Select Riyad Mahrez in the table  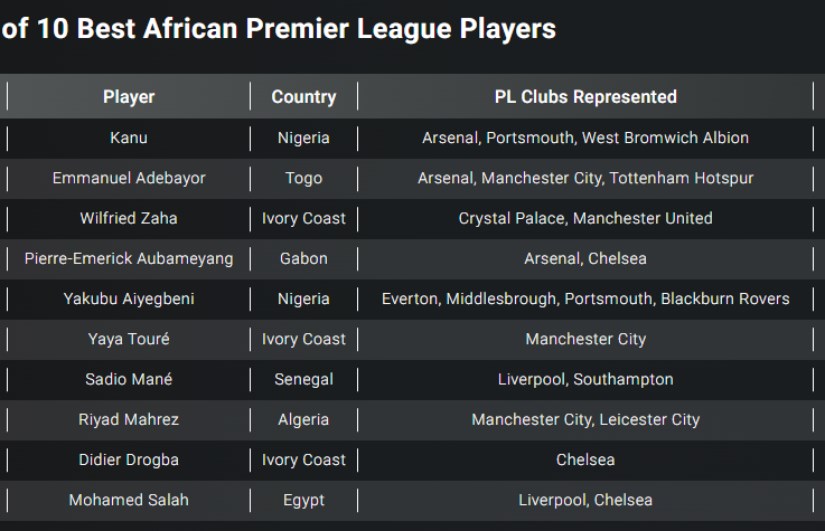click(x=129, y=419)
